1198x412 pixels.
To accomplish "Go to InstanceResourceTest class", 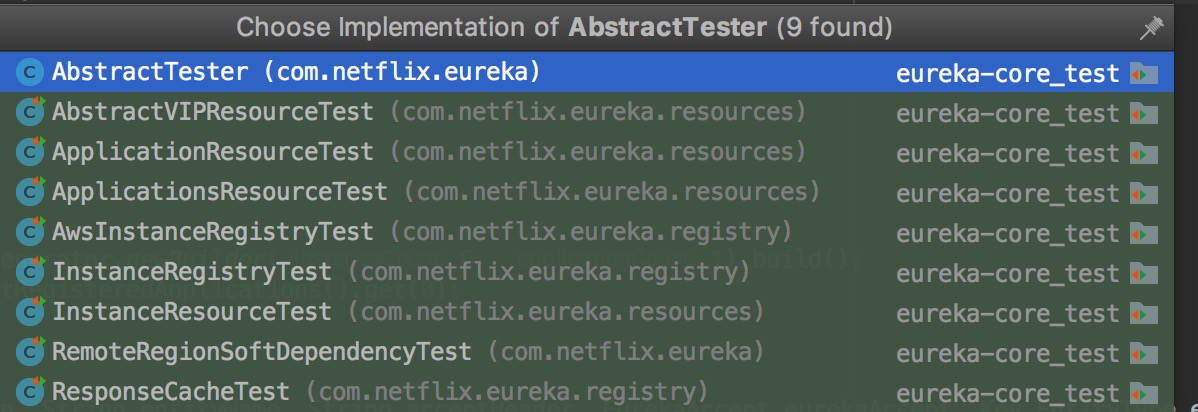I will pyautogui.click(x=191, y=312).
